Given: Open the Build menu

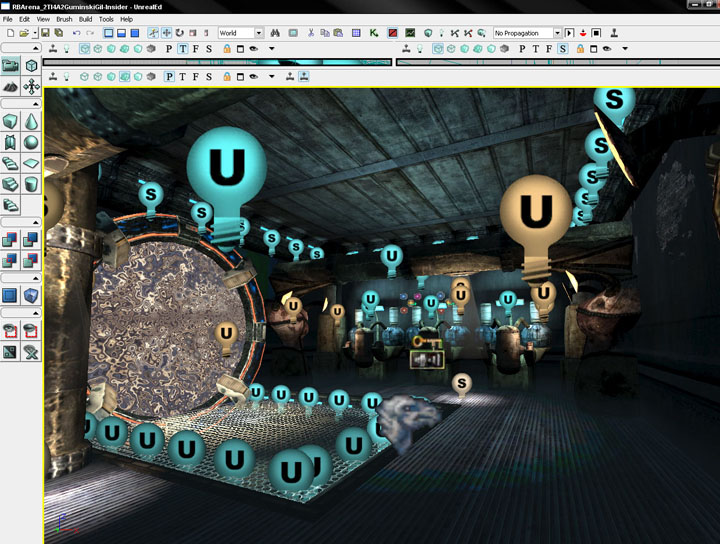Looking at the screenshot, I should (85, 19).
